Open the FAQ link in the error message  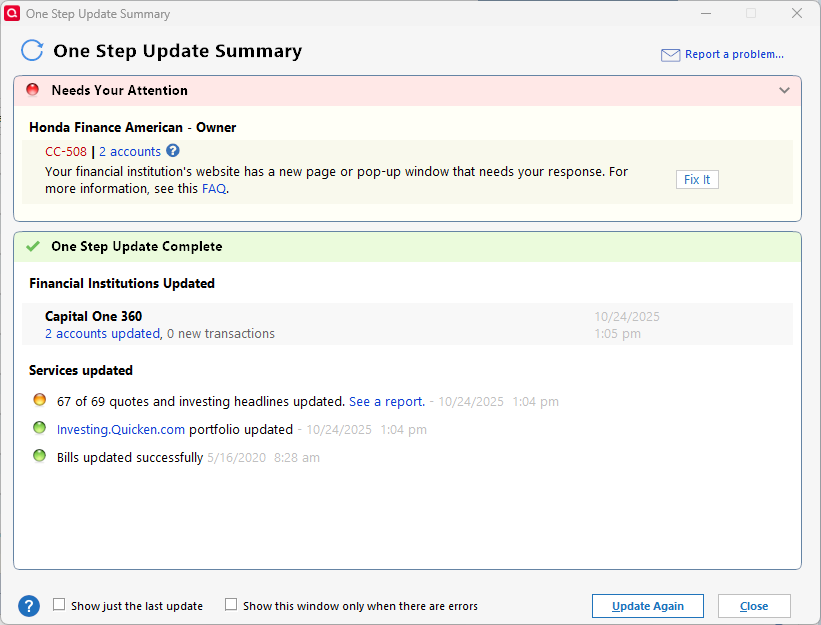[x=214, y=188]
